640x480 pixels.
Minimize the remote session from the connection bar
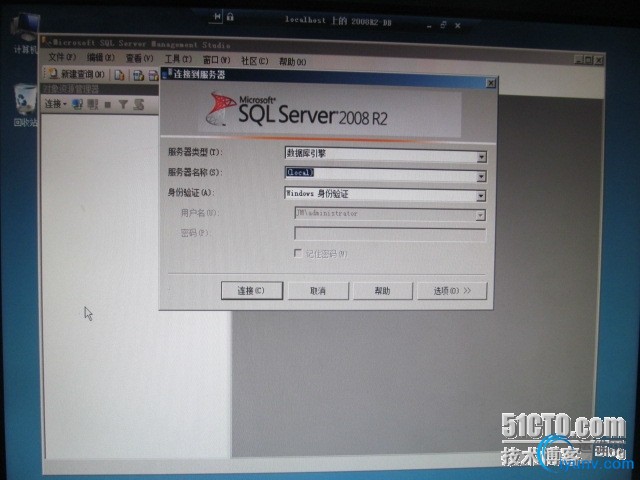tap(429, 26)
